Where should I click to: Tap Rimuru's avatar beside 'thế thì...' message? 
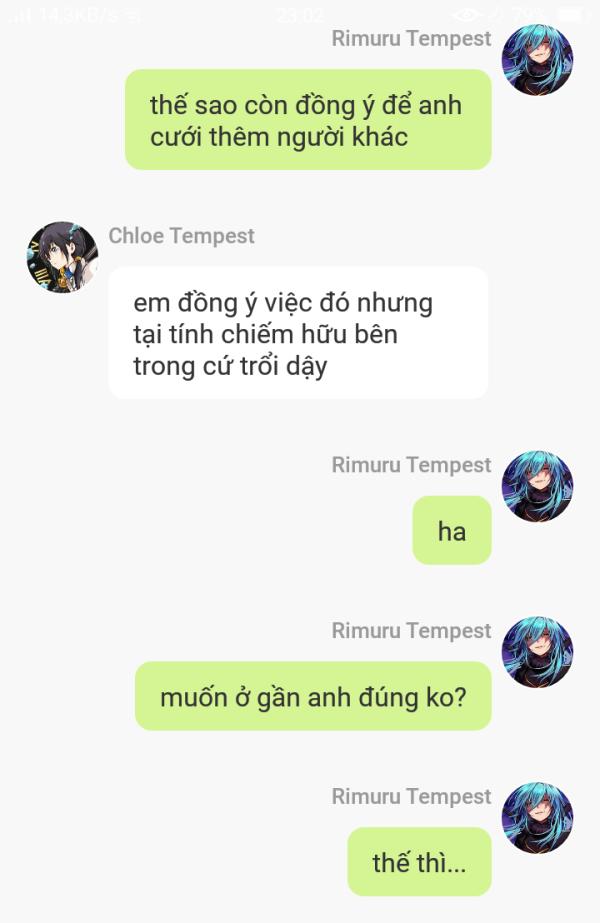(x=537, y=818)
